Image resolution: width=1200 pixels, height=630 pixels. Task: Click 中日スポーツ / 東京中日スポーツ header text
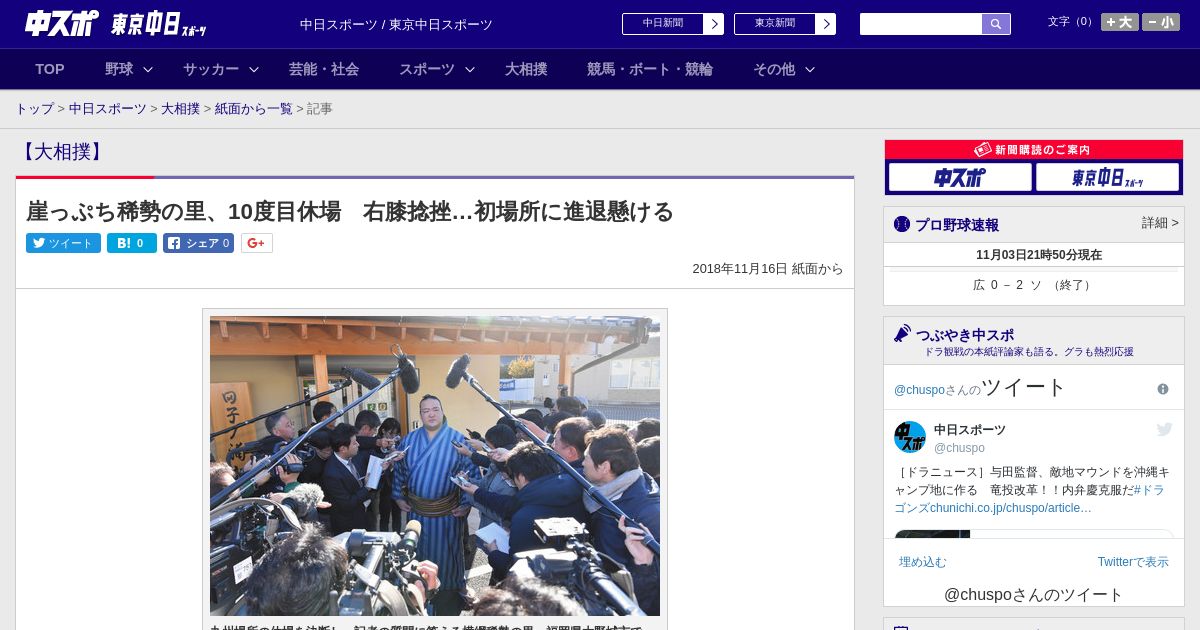pos(396,25)
